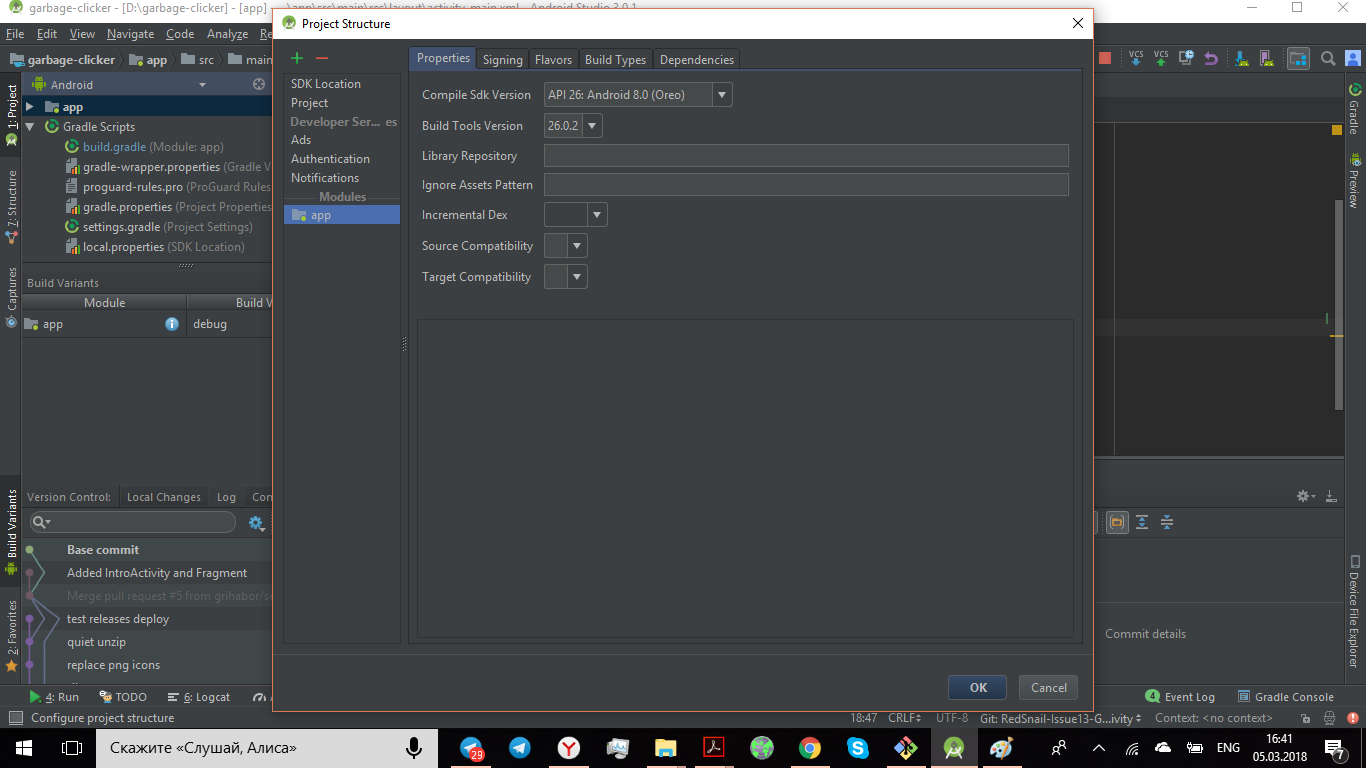The height and width of the screenshot is (768, 1366).
Task: Open the Gradle Console tool window
Action: pos(1285,697)
